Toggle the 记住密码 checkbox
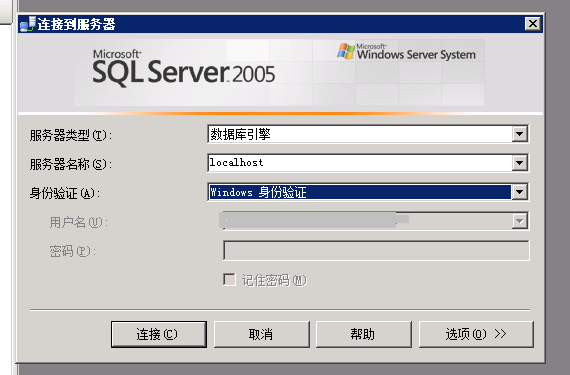 (229, 280)
